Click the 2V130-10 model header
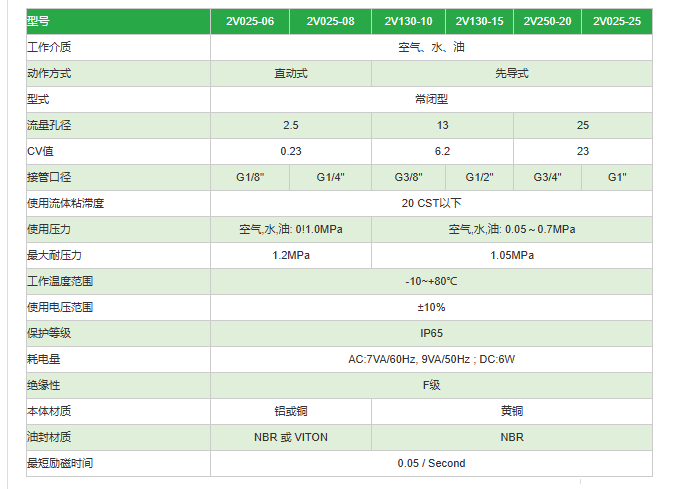Screen dimensions: 688x489 408,21
